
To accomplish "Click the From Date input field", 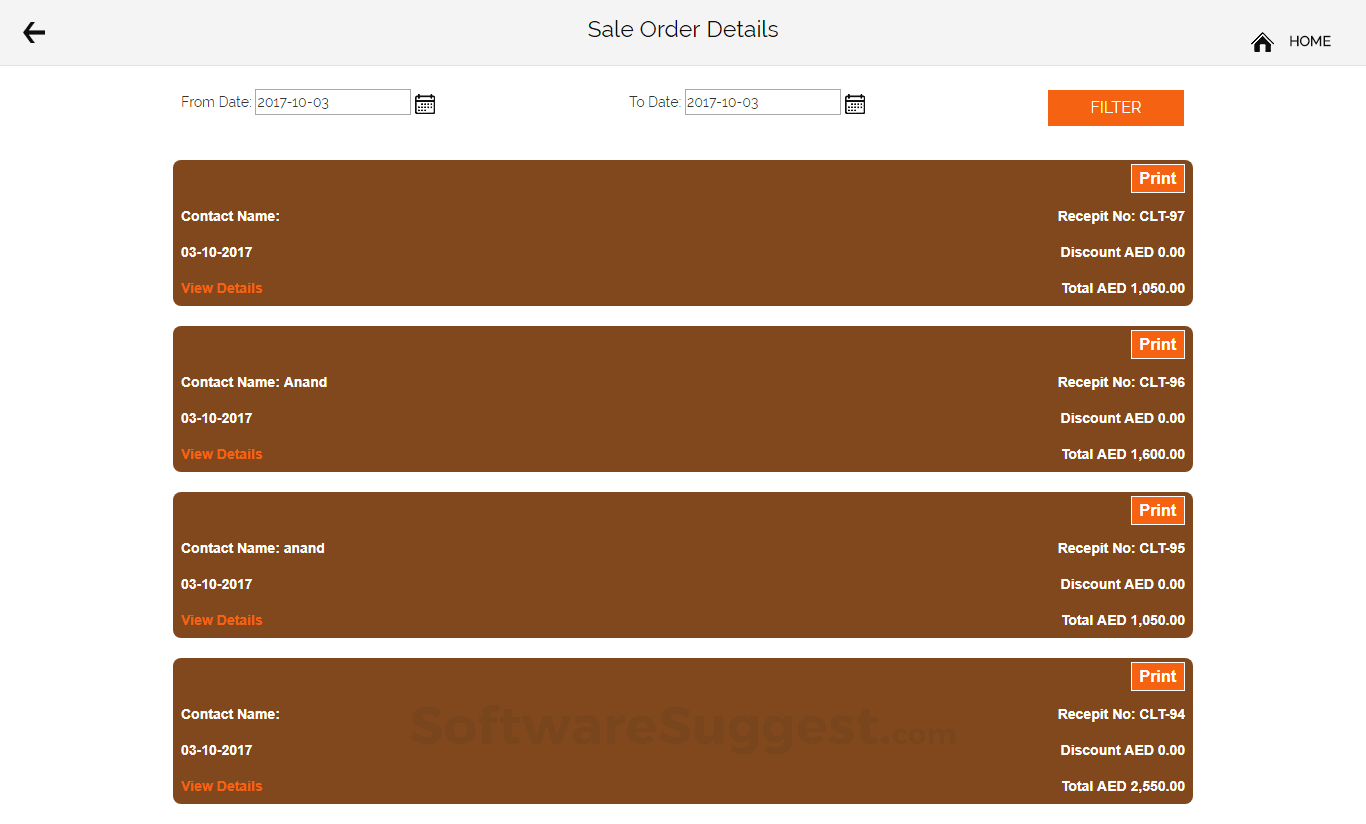I will point(332,101).
